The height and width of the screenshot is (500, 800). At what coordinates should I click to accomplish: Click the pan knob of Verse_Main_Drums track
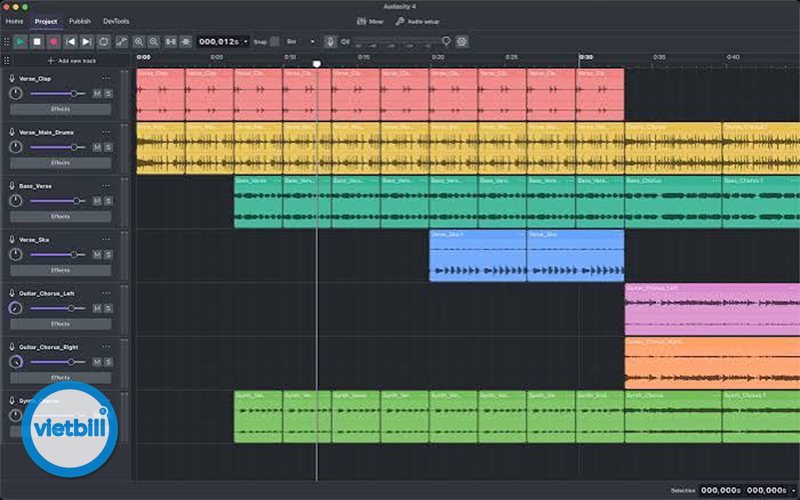16,147
